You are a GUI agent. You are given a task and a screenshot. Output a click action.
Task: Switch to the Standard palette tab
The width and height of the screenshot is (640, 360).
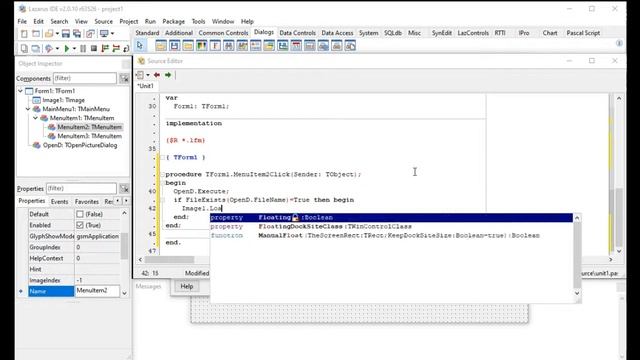coord(147,33)
